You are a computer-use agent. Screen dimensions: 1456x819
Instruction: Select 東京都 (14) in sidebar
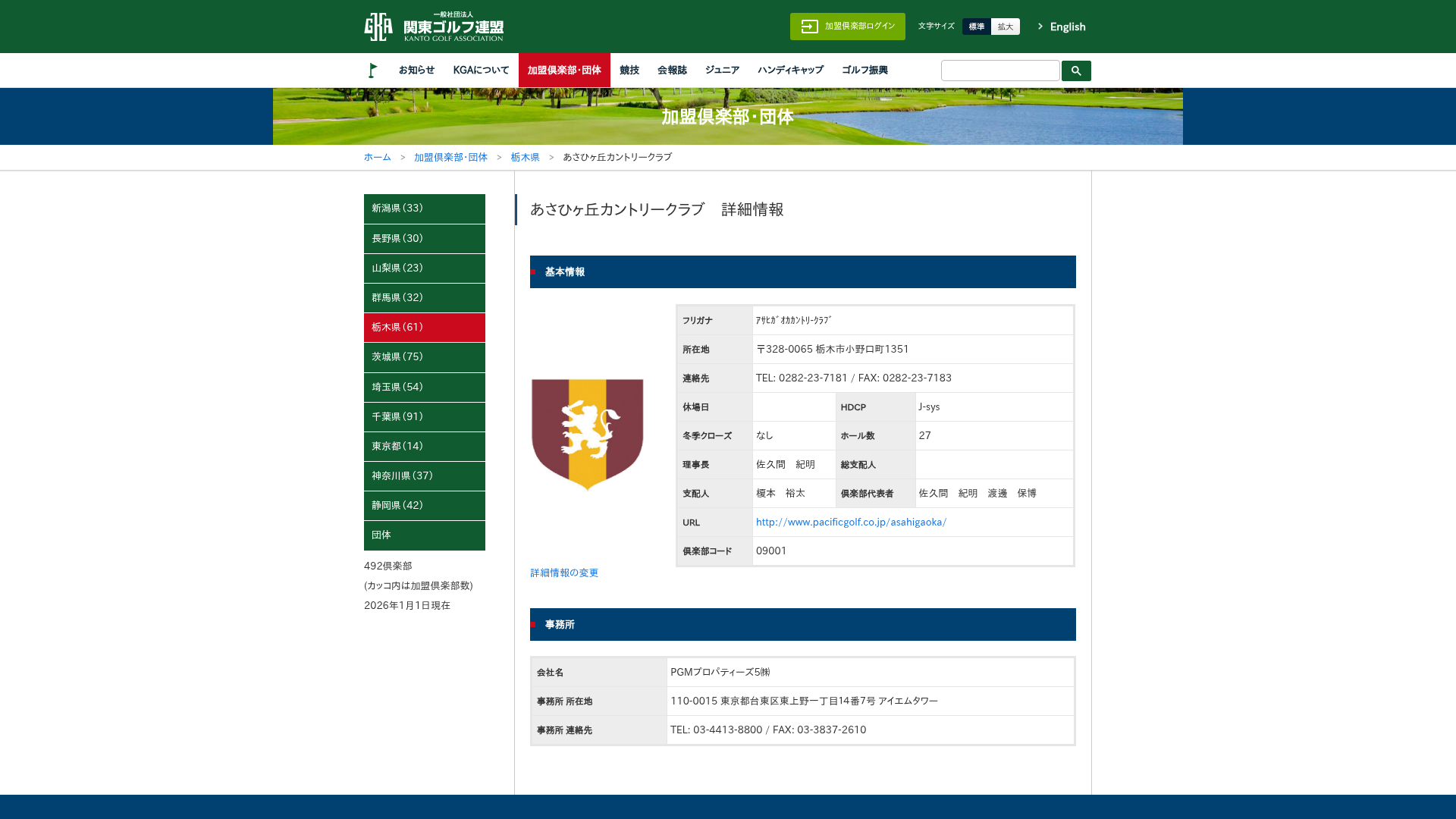tap(425, 447)
